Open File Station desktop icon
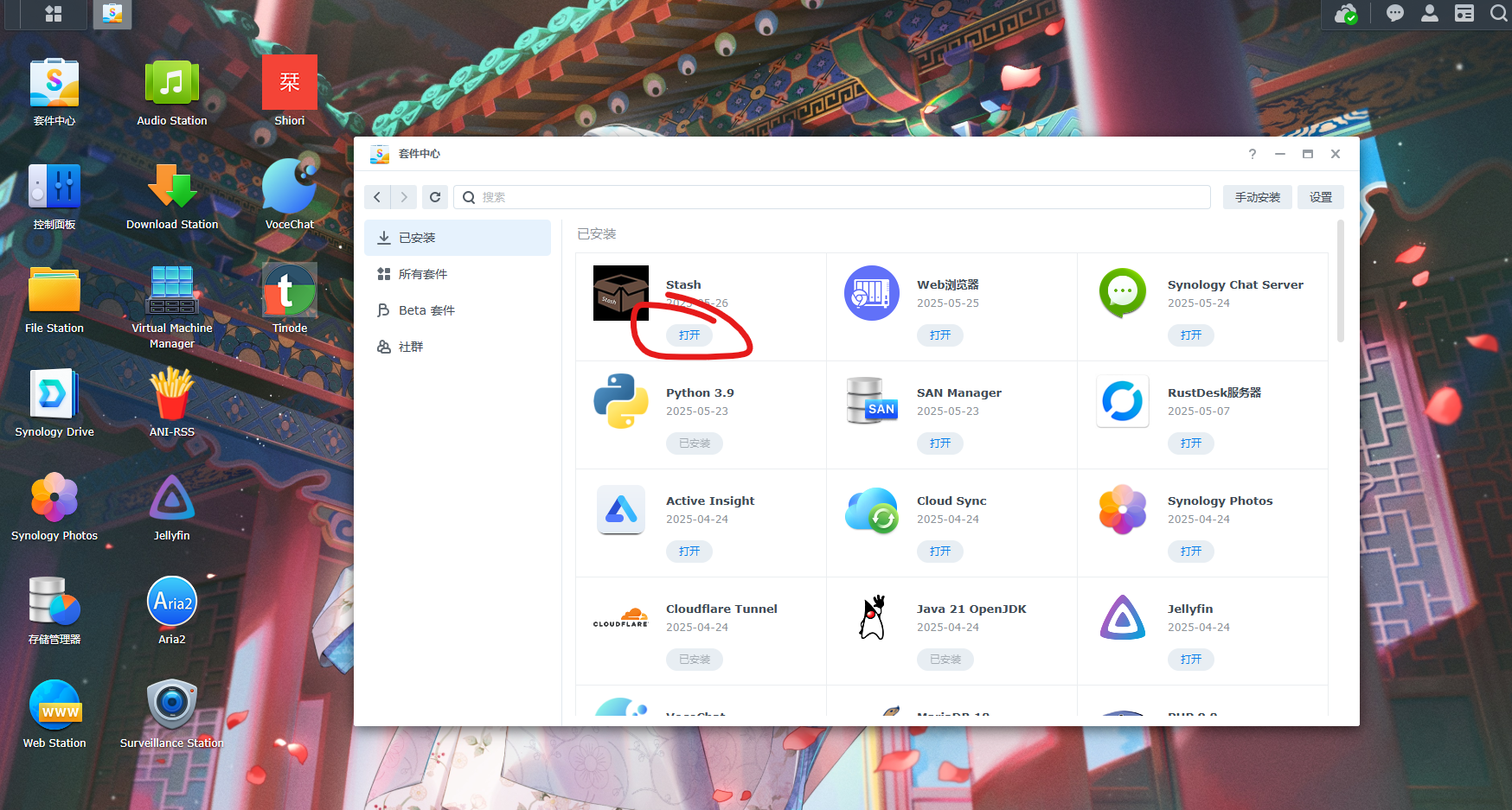This screenshot has height=810, width=1512. point(54,291)
